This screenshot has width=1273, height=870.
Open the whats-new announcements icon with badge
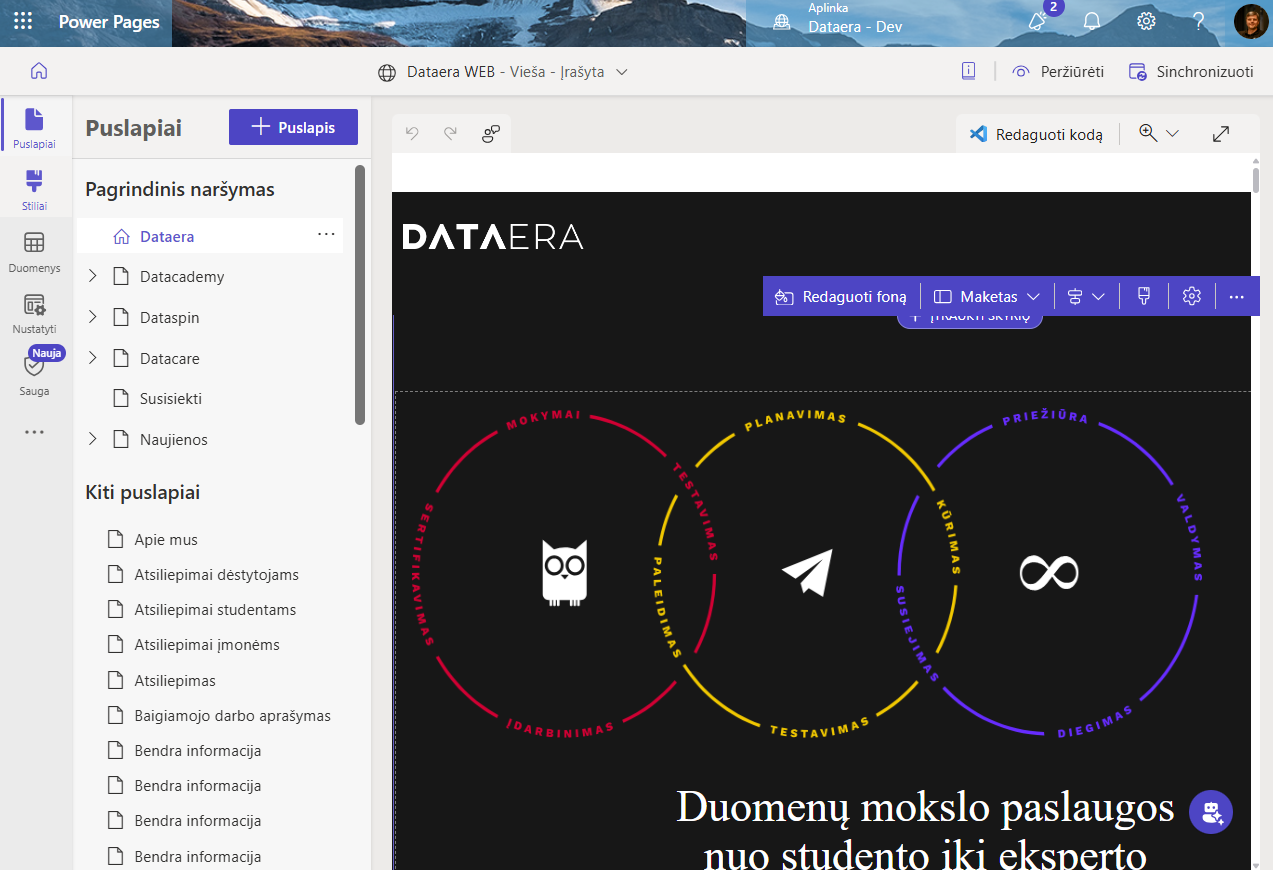(1039, 19)
